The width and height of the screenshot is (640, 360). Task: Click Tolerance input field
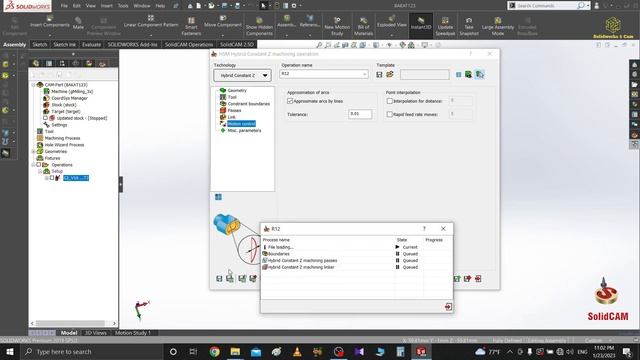click(360, 114)
